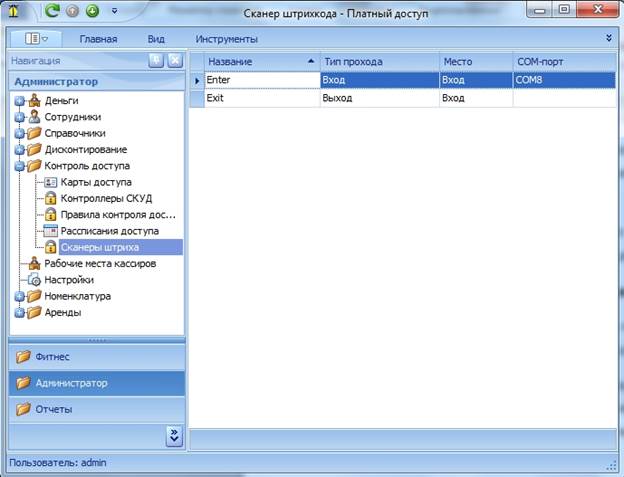624x477 pixels.
Task: Expand the Деньги tree node
Action: (x=19, y=101)
